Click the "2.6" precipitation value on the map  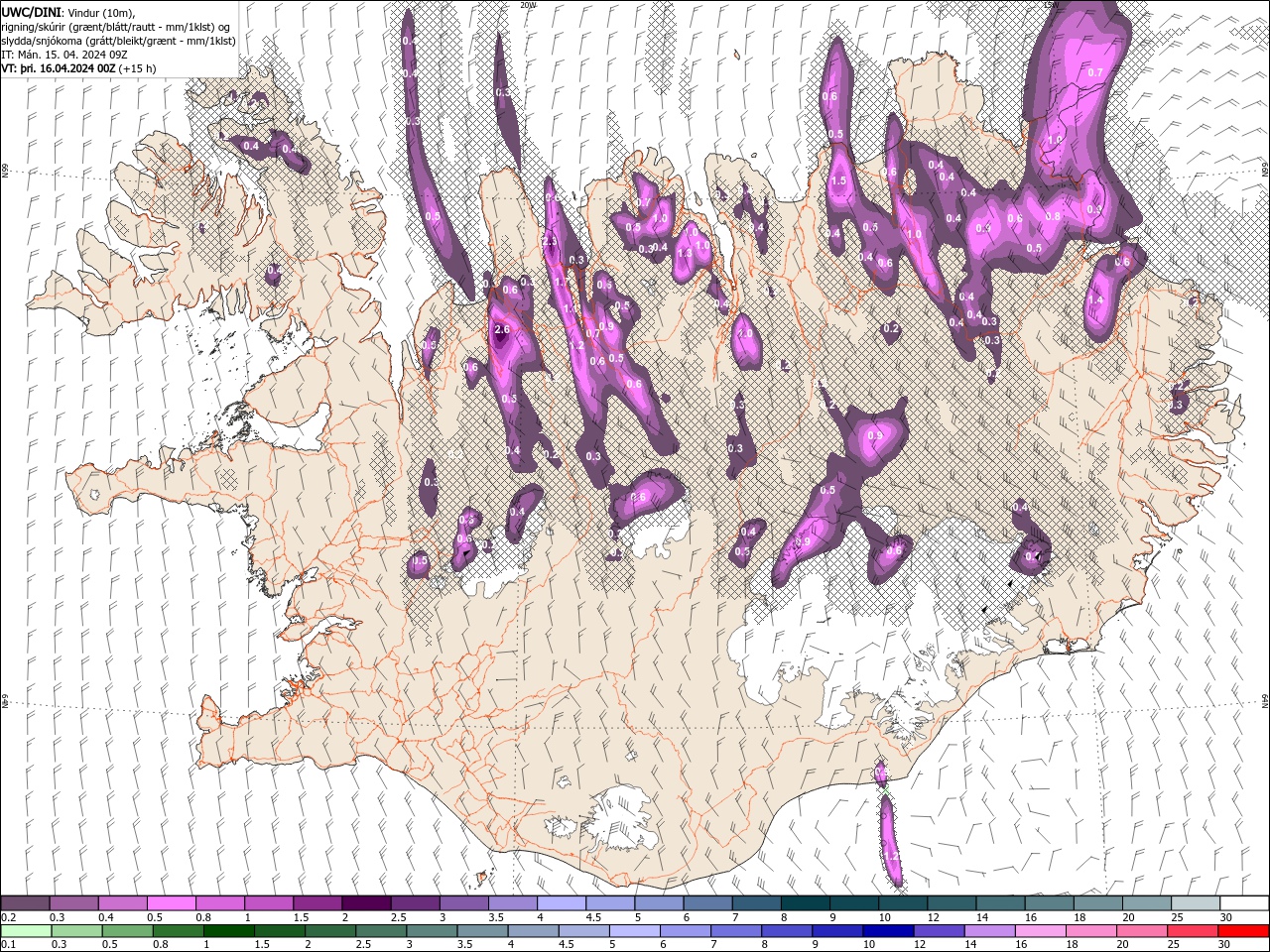pos(501,329)
